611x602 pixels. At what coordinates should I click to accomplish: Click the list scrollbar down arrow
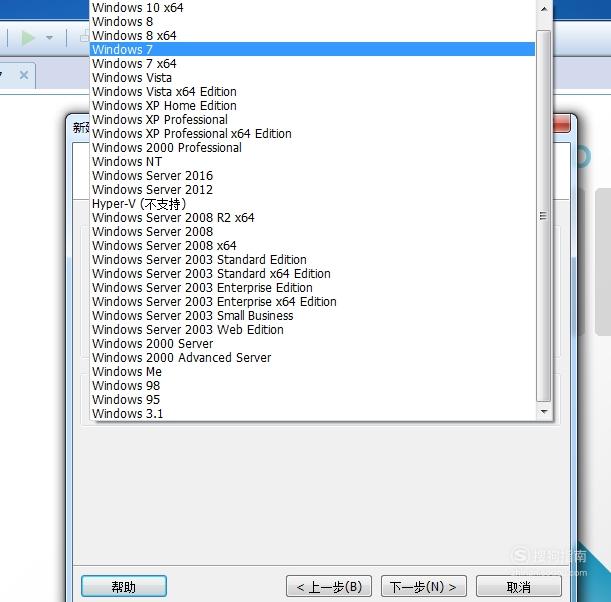[544, 412]
